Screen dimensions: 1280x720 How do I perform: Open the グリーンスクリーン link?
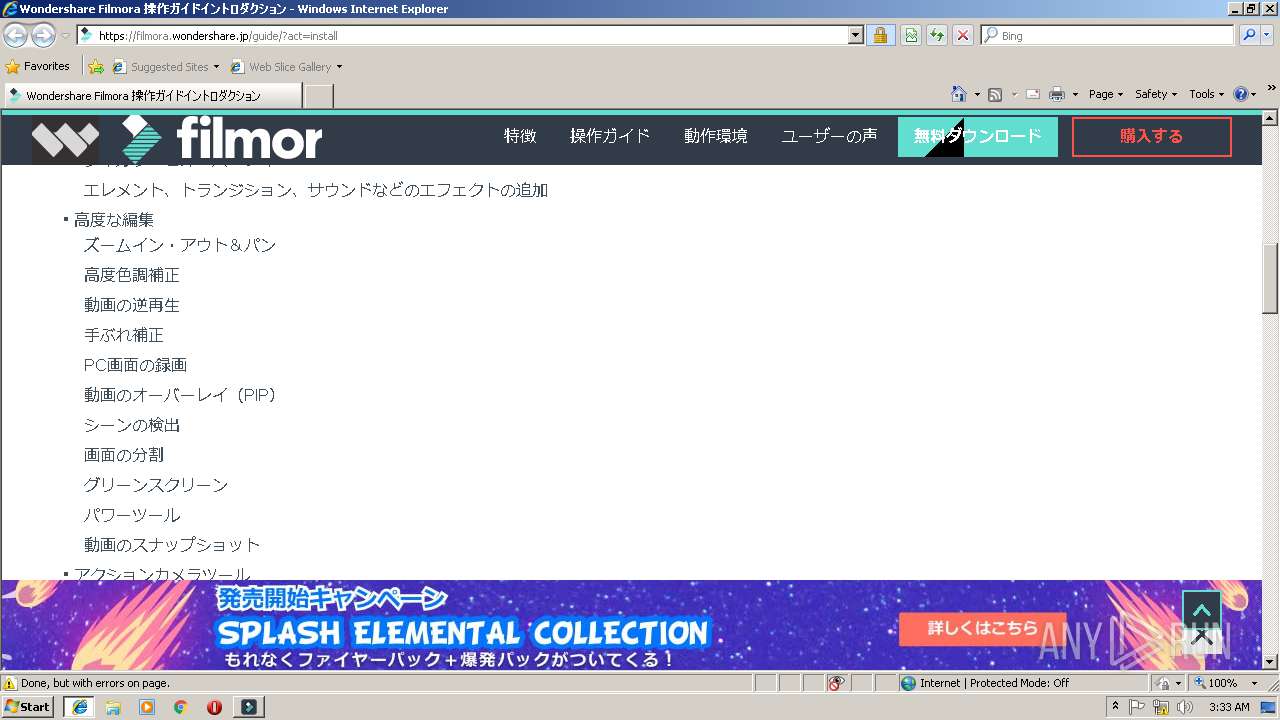coord(156,485)
